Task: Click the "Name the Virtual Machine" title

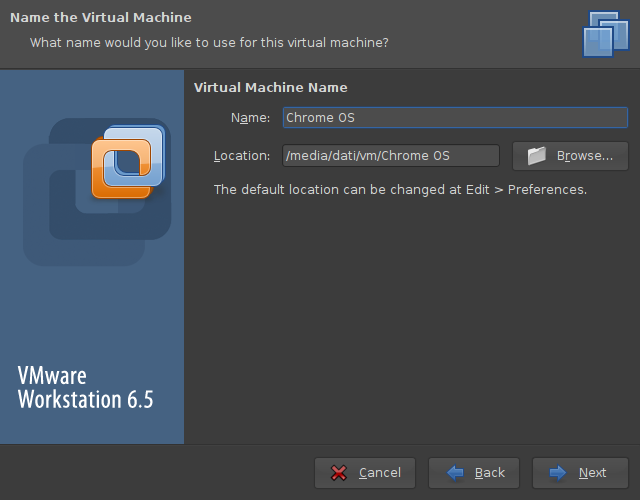Action: [x=101, y=18]
